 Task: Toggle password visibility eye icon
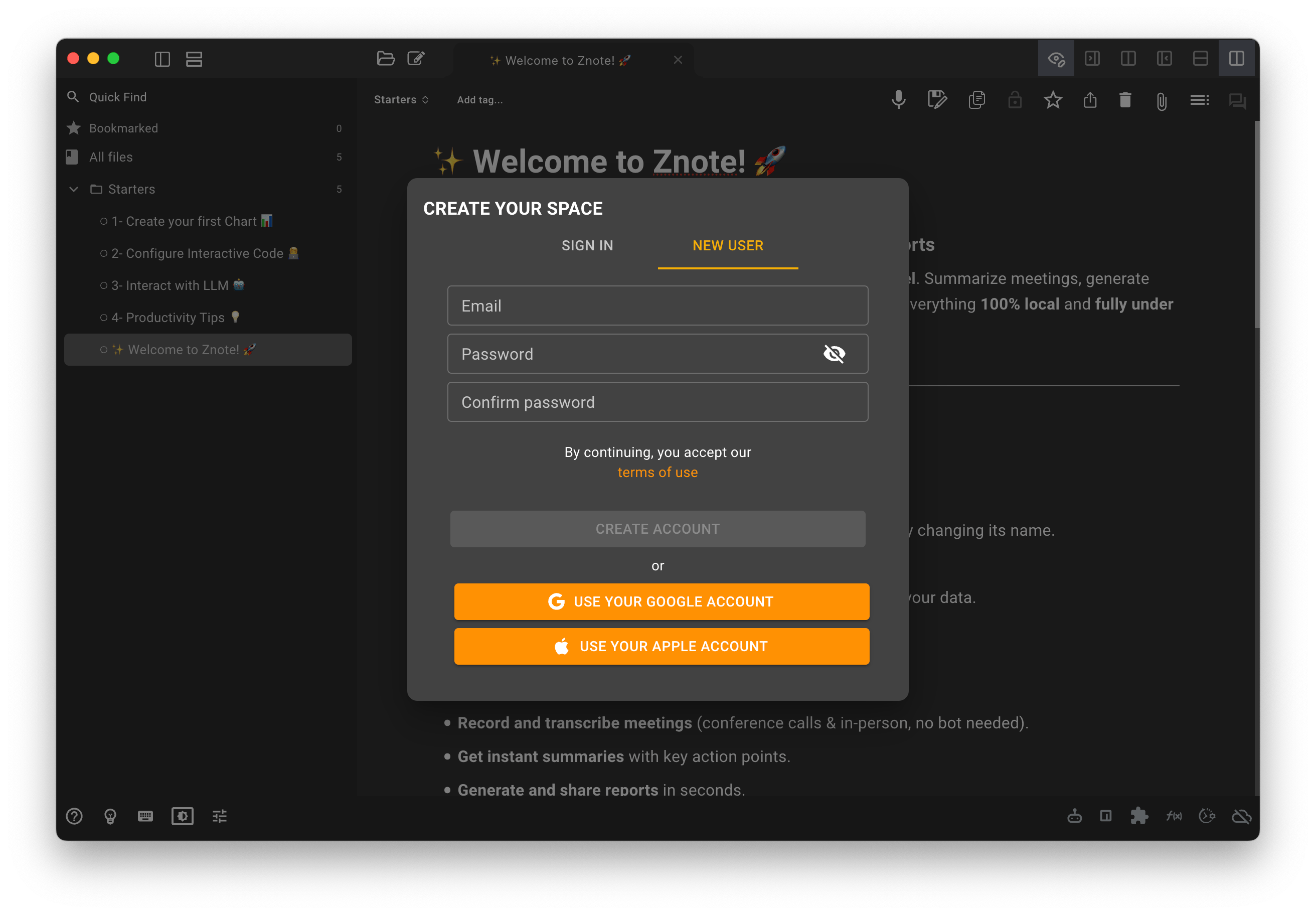(x=834, y=354)
